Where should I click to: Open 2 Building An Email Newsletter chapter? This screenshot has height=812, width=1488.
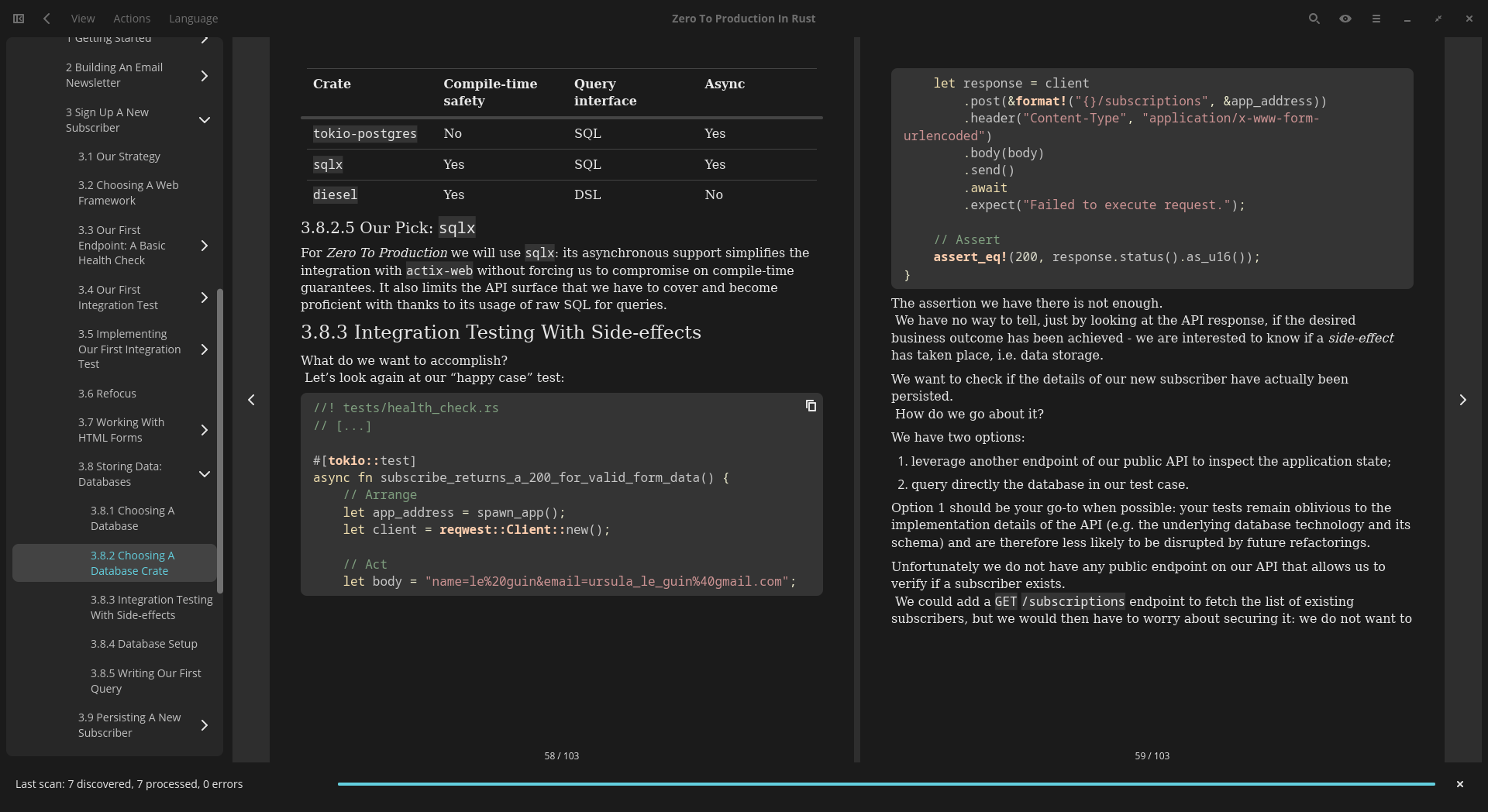115,75
